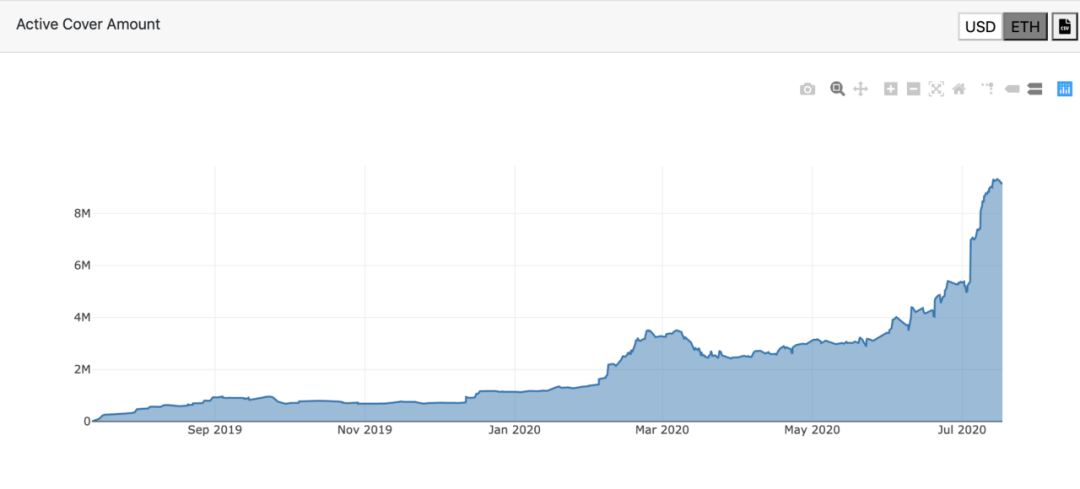Screen dimensions: 1080x489
Task: Click the 'Jul 2020' x-axis label
Action: point(962,430)
